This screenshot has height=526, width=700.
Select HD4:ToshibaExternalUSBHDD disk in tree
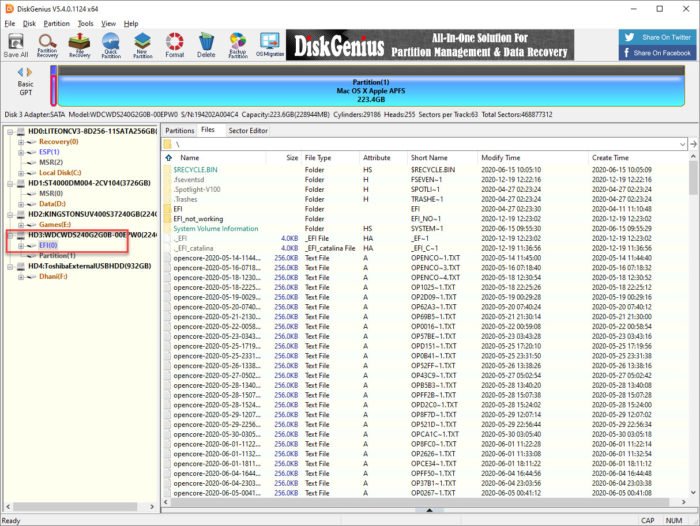pos(89,266)
